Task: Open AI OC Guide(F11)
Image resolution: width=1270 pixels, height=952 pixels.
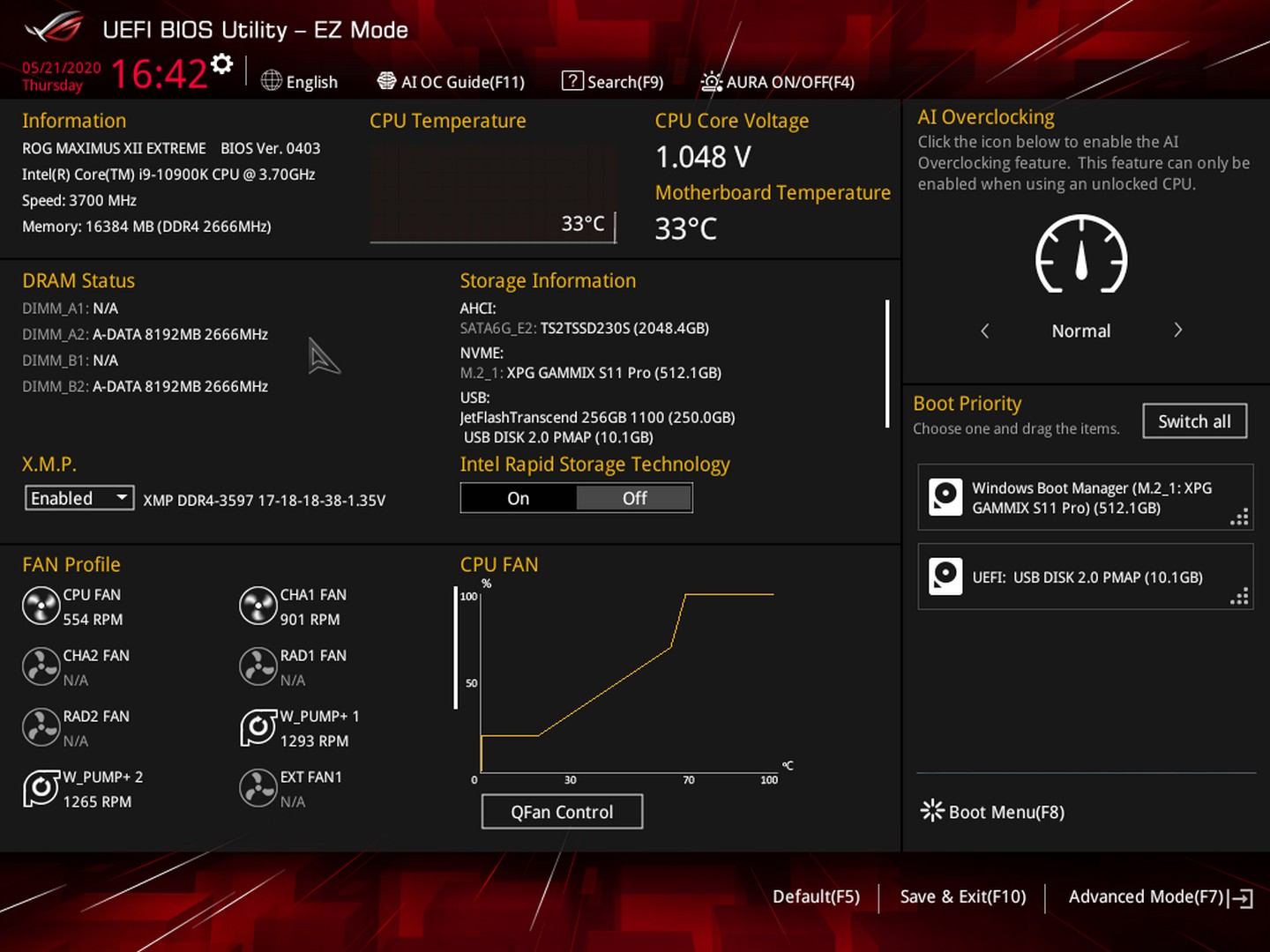Action: point(451,81)
